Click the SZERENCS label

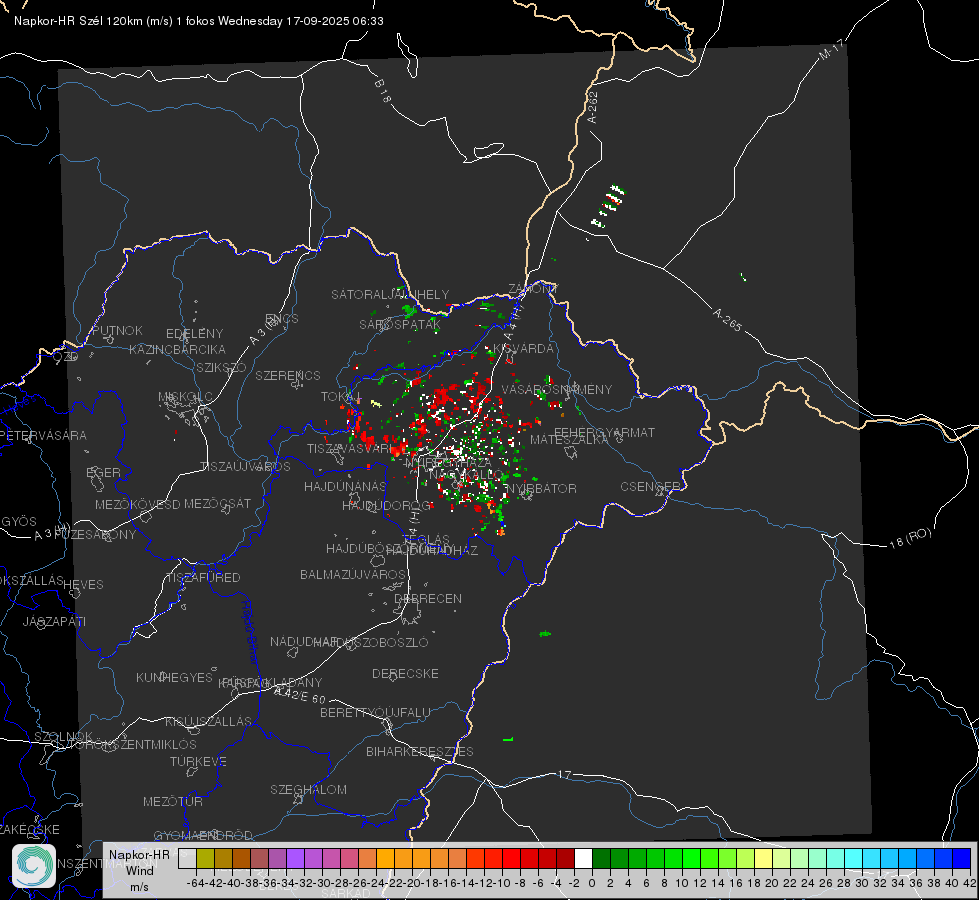point(288,375)
